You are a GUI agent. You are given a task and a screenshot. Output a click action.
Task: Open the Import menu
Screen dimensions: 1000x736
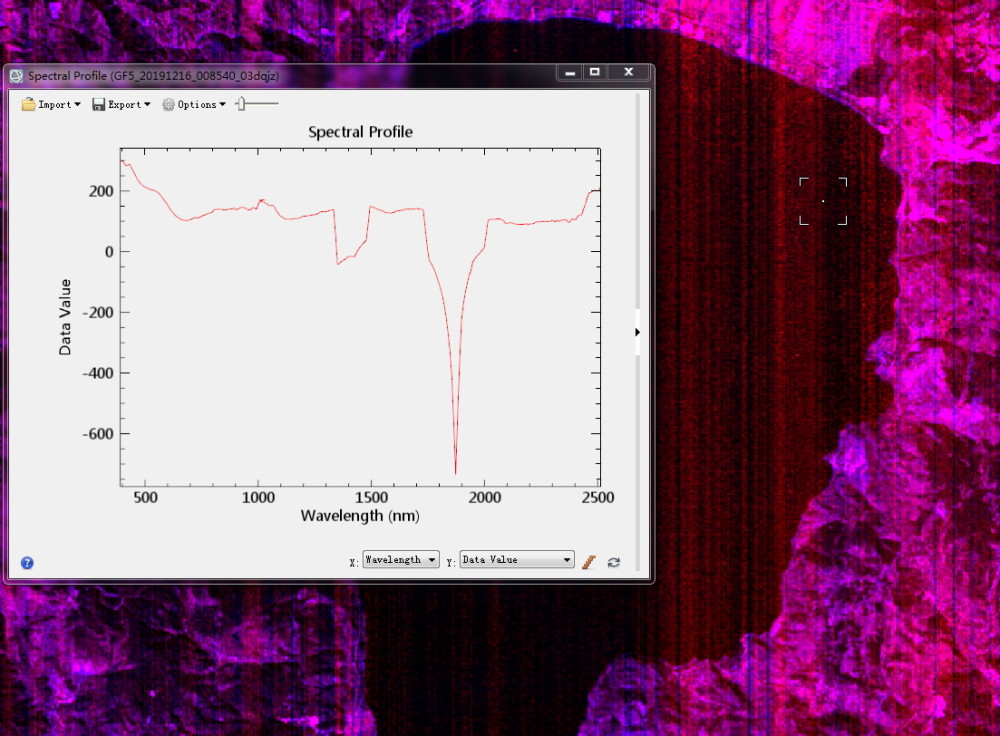coord(54,104)
